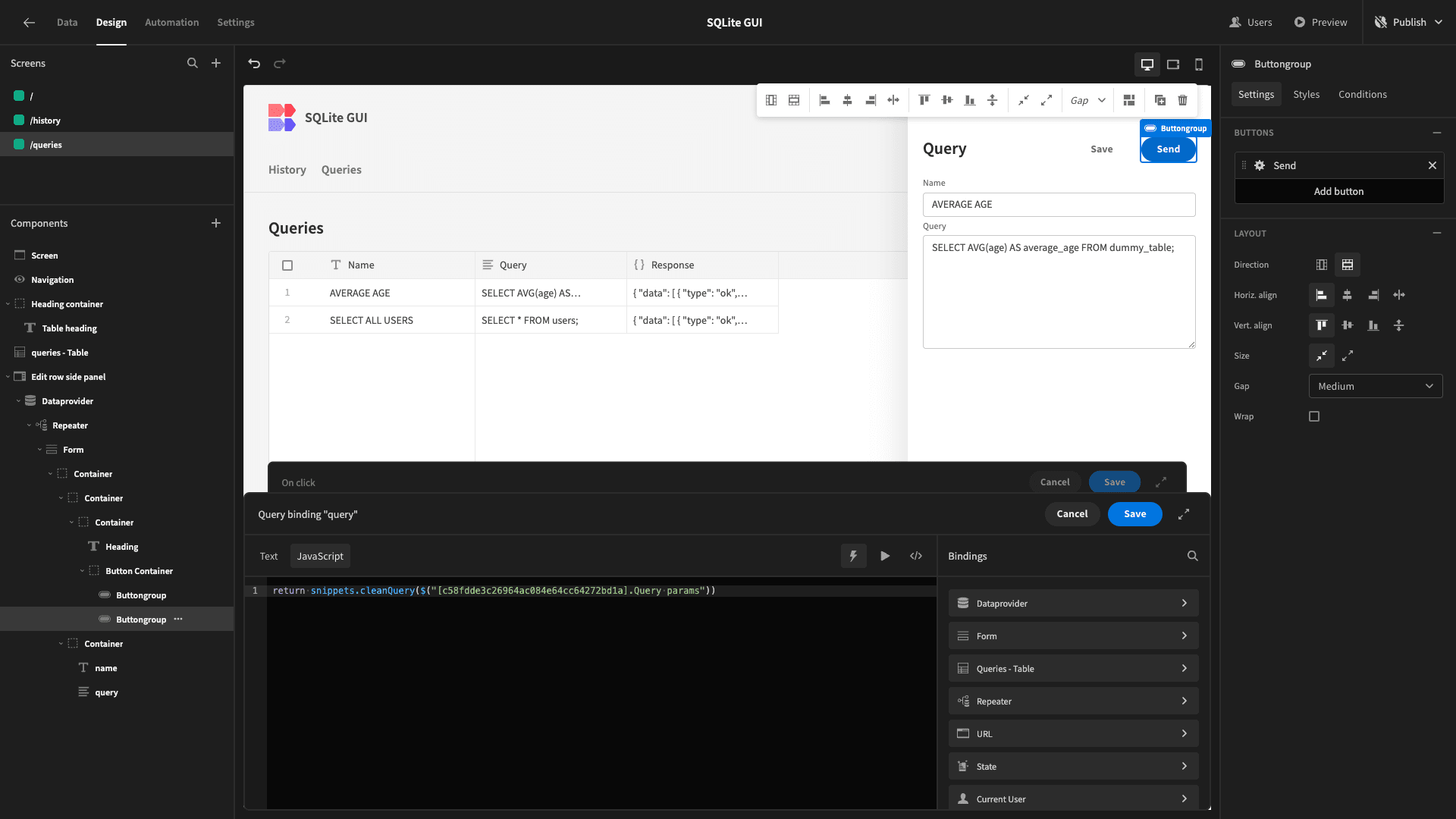The height and width of the screenshot is (819, 1456).
Task: Run the JavaScript with play icon
Action: tap(885, 556)
